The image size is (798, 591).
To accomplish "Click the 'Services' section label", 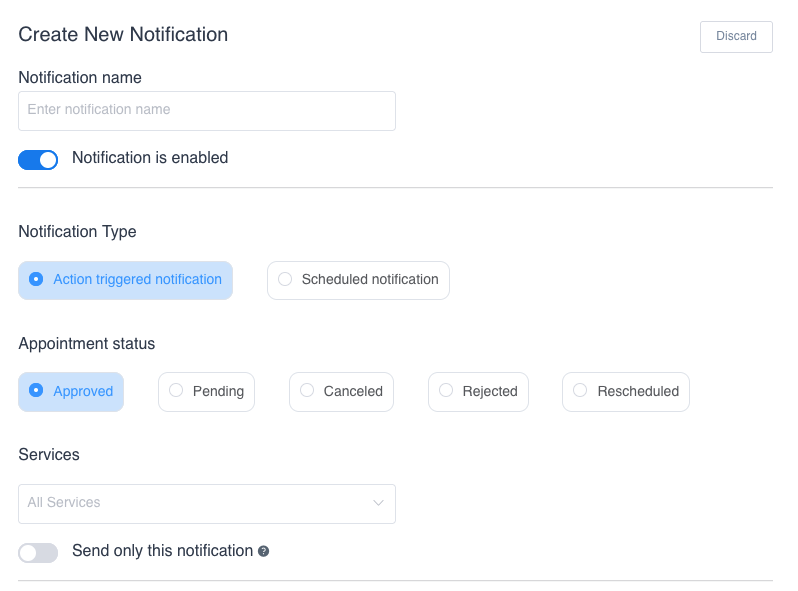I will 49,455.
